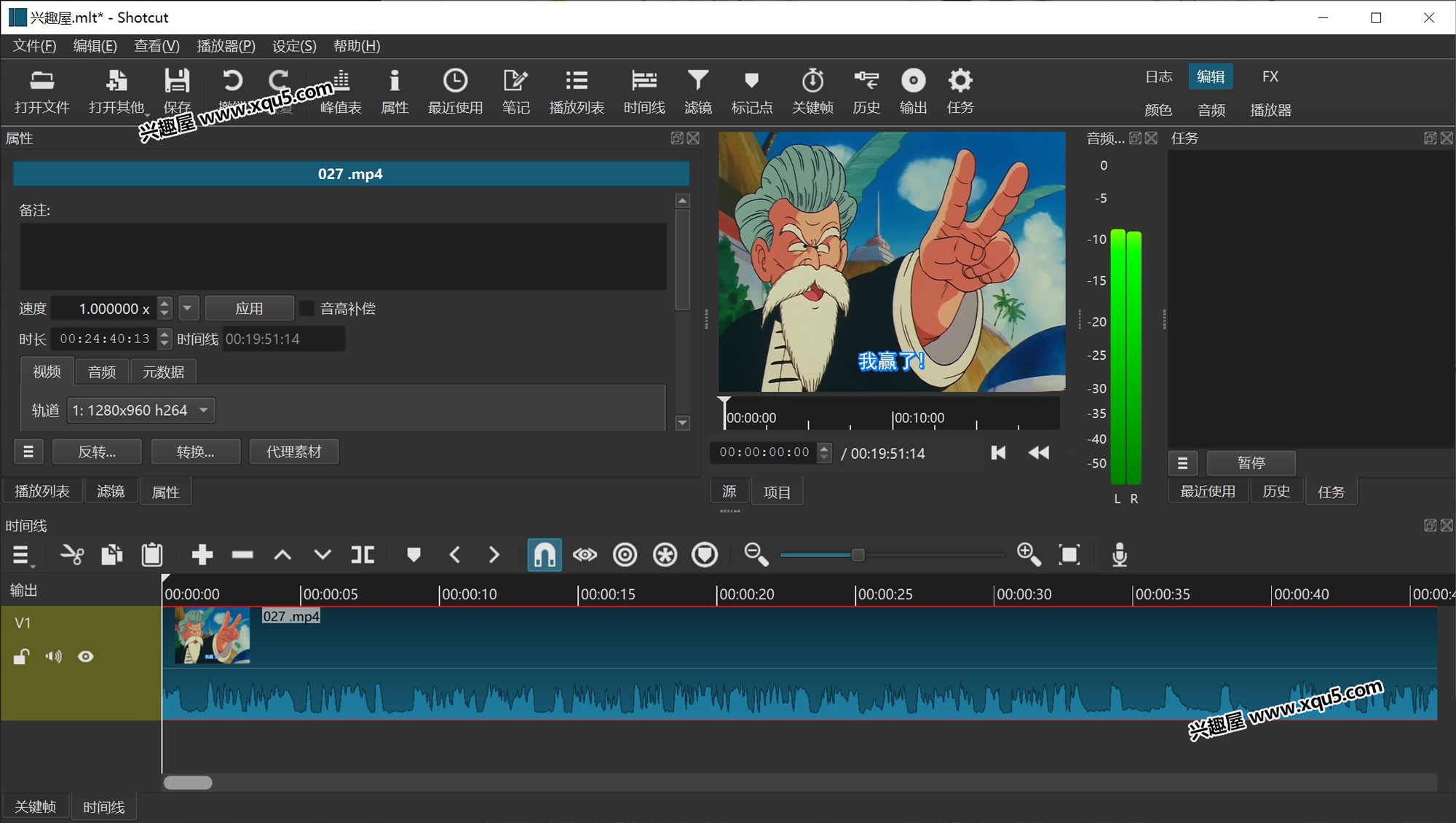Open the 笔记 (Notes) panel

(x=515, y=91)
